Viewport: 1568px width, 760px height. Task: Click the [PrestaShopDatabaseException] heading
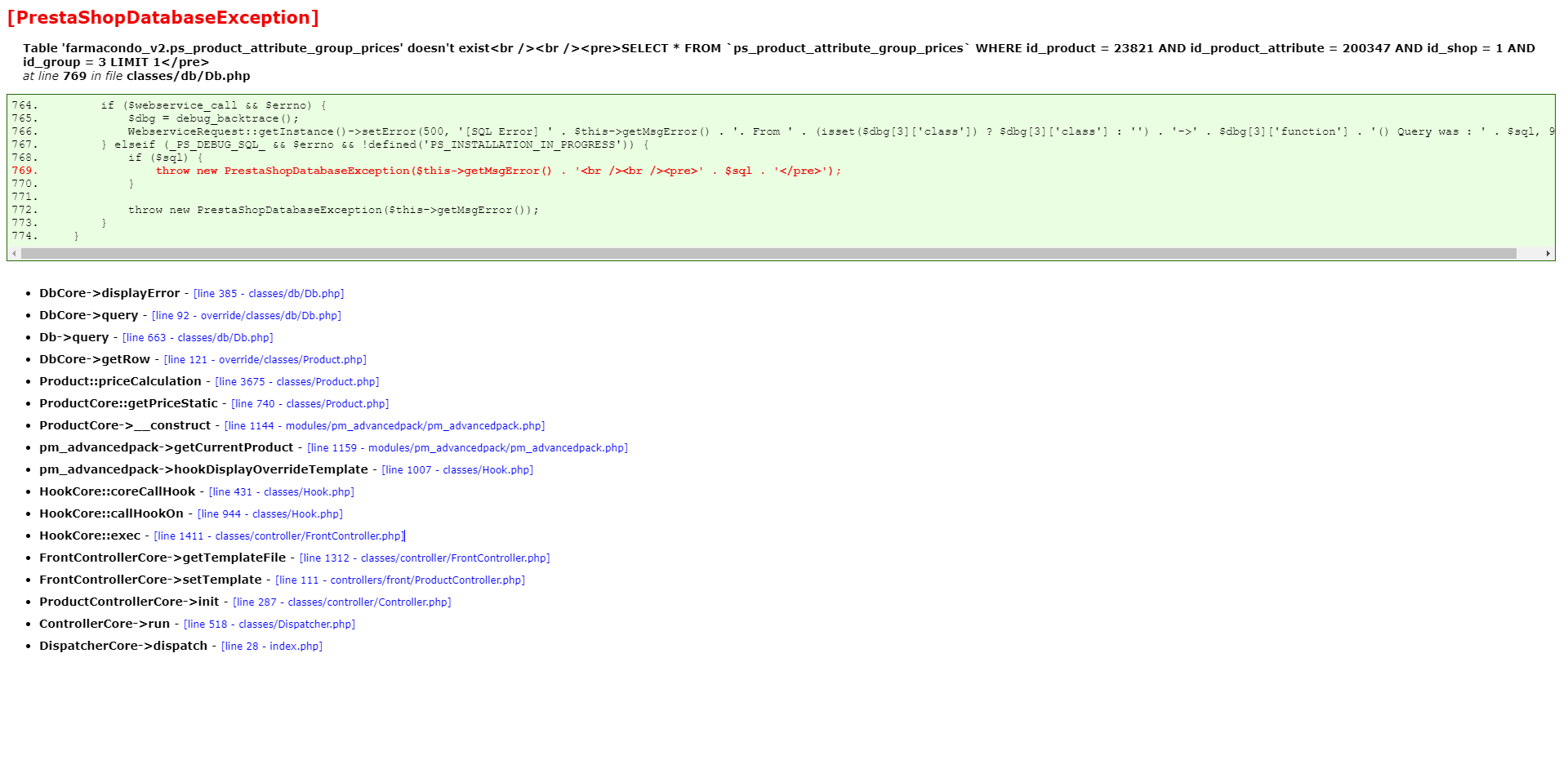[x=163, y=17]
